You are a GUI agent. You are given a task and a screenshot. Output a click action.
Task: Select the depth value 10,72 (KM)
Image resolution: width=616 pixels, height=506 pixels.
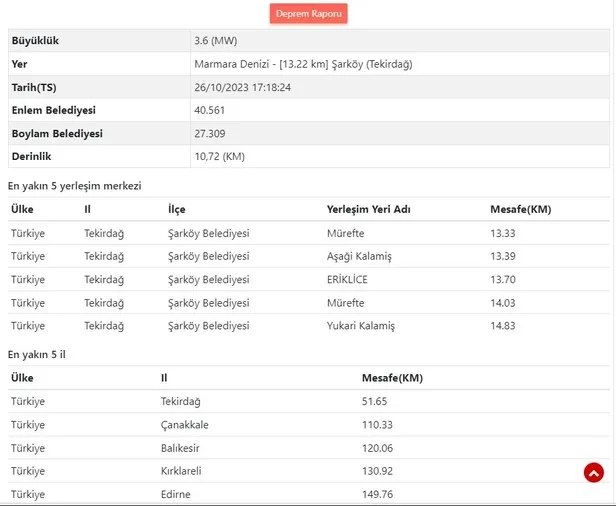pyautogui.click(x=219, y=156)
